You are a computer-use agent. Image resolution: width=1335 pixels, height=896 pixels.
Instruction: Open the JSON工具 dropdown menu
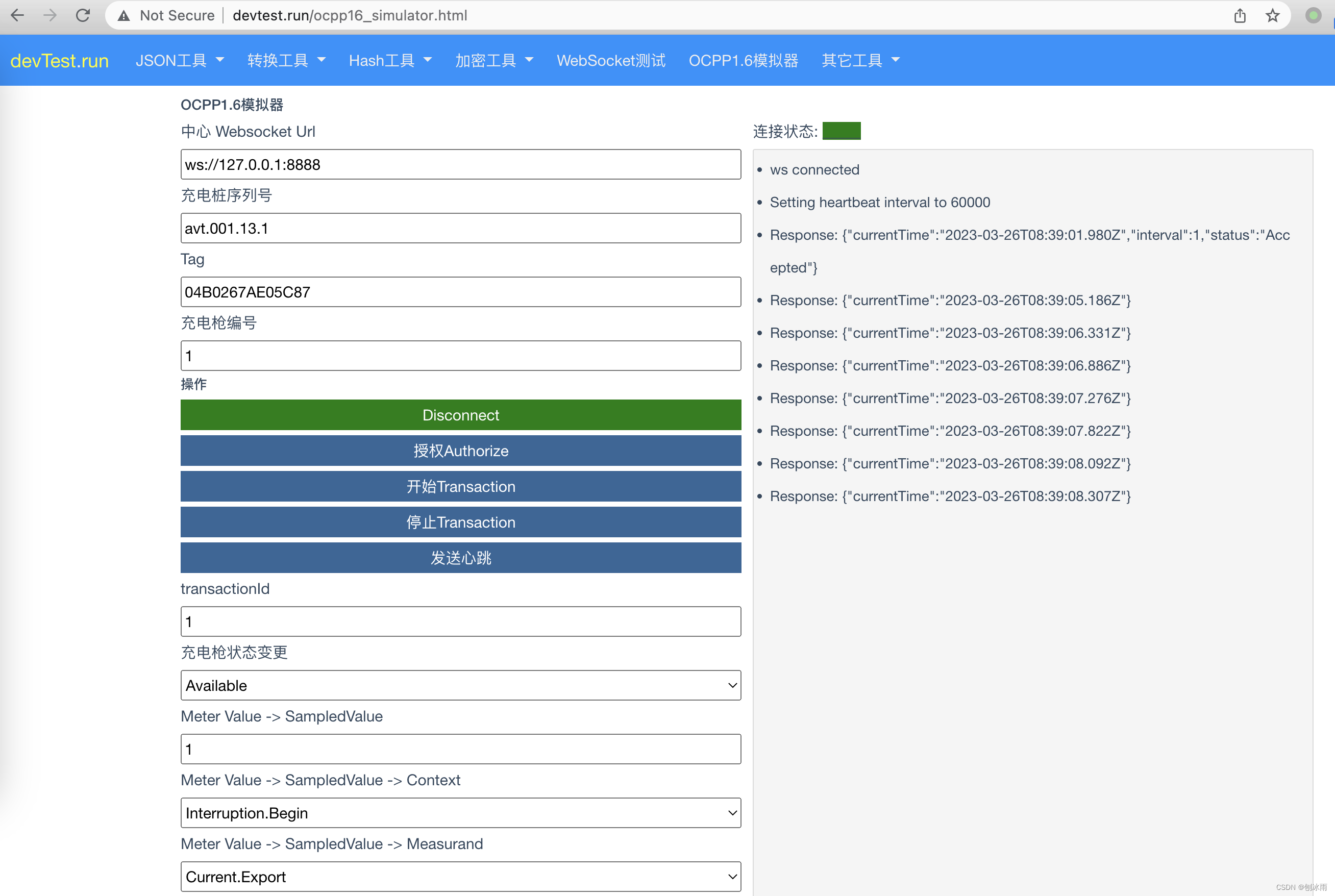click(180, 60)
